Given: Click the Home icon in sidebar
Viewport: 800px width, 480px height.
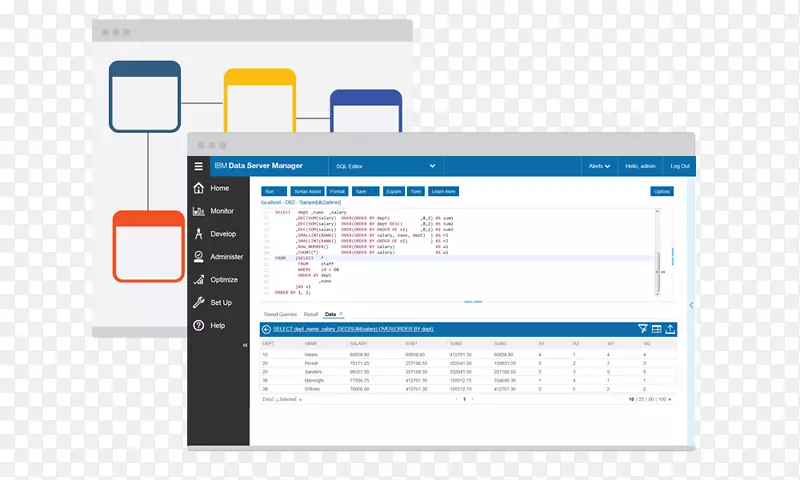Looking at the screenshot, I should (199, 188).
